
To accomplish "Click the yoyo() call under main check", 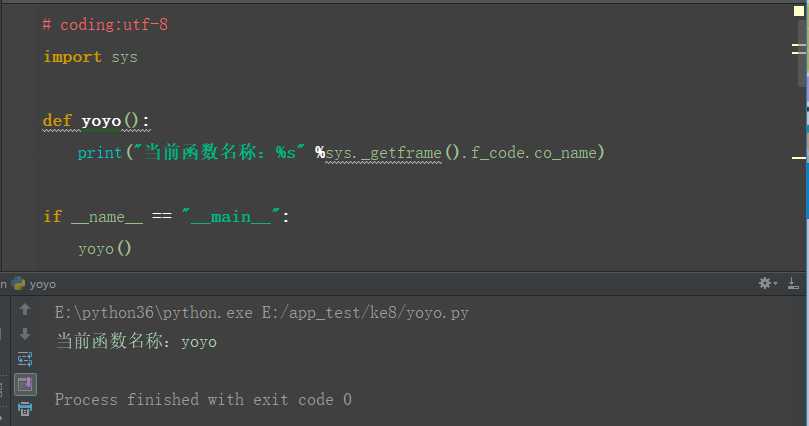I will [x=105, y=248].
